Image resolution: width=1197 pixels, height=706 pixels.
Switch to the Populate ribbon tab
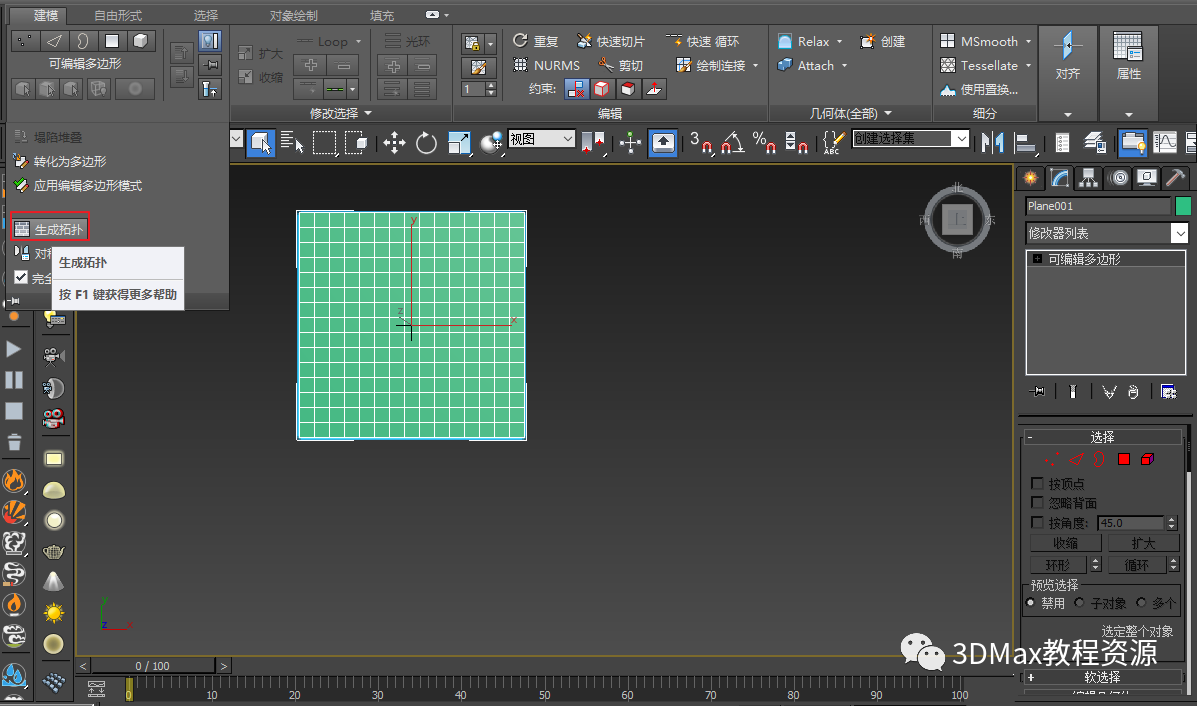tap(382, 15)
